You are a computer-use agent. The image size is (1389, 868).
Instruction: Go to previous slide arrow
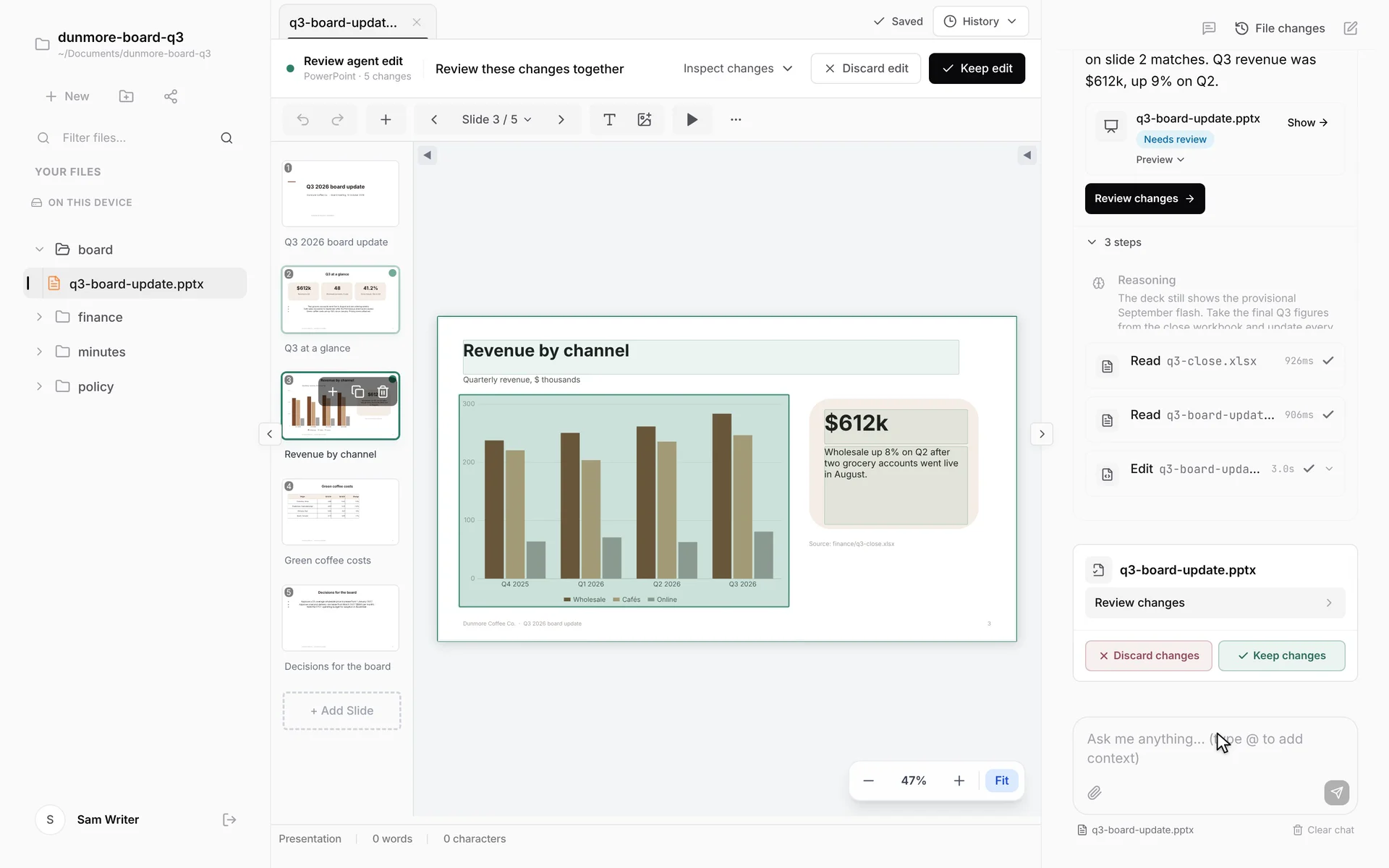[434, 120]
